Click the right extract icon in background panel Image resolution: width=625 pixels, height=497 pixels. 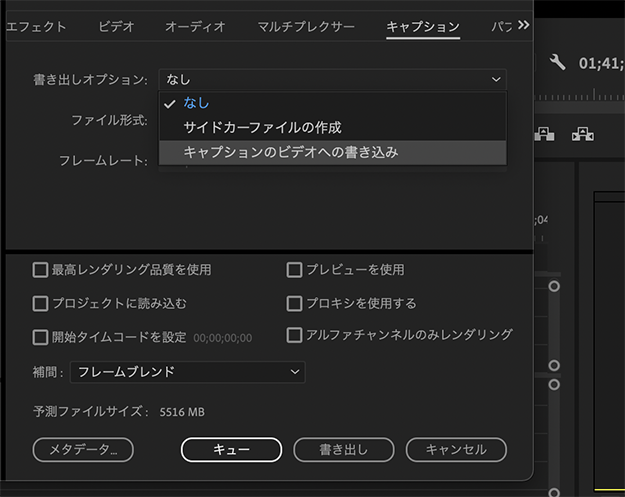pos(583,134)
